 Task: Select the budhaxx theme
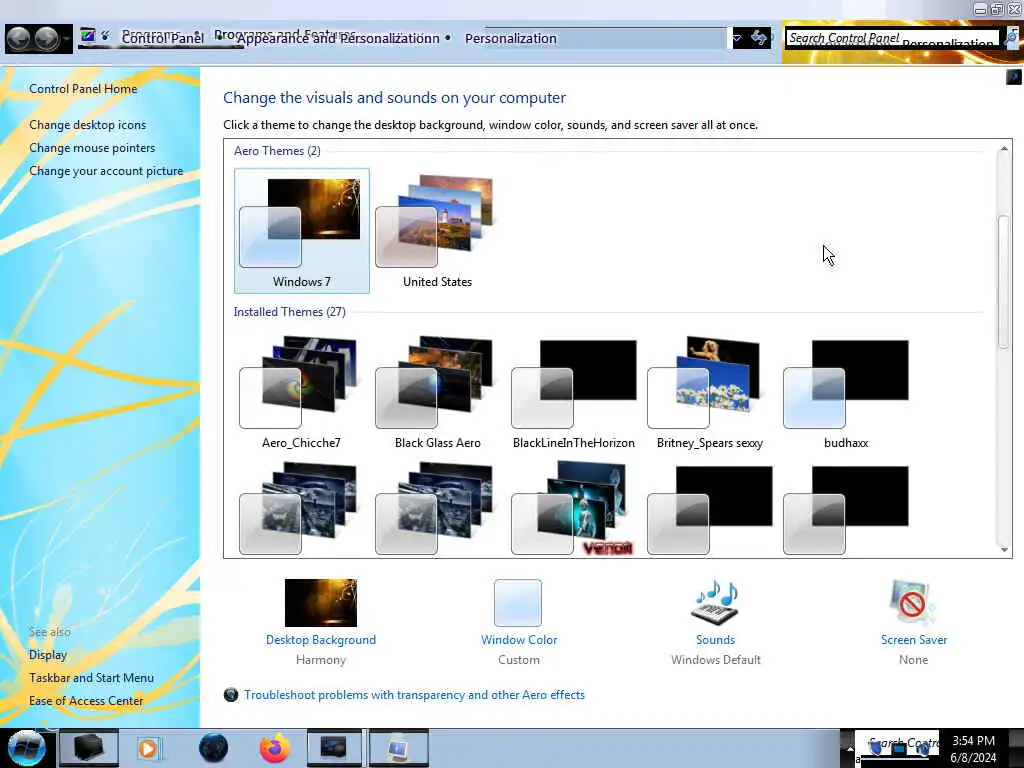(x=846, y=392)
